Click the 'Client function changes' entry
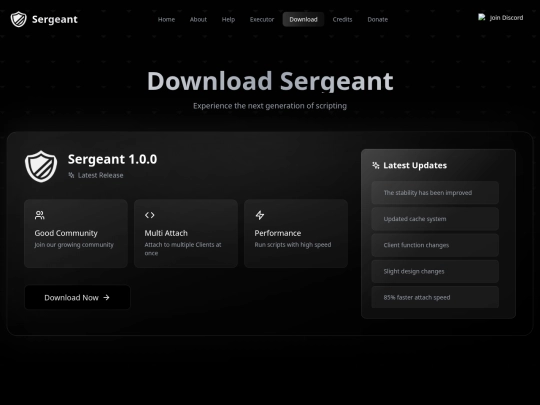The width and height of the screenshot is (540, 405). pyautogui.click(x=435, y=245)
